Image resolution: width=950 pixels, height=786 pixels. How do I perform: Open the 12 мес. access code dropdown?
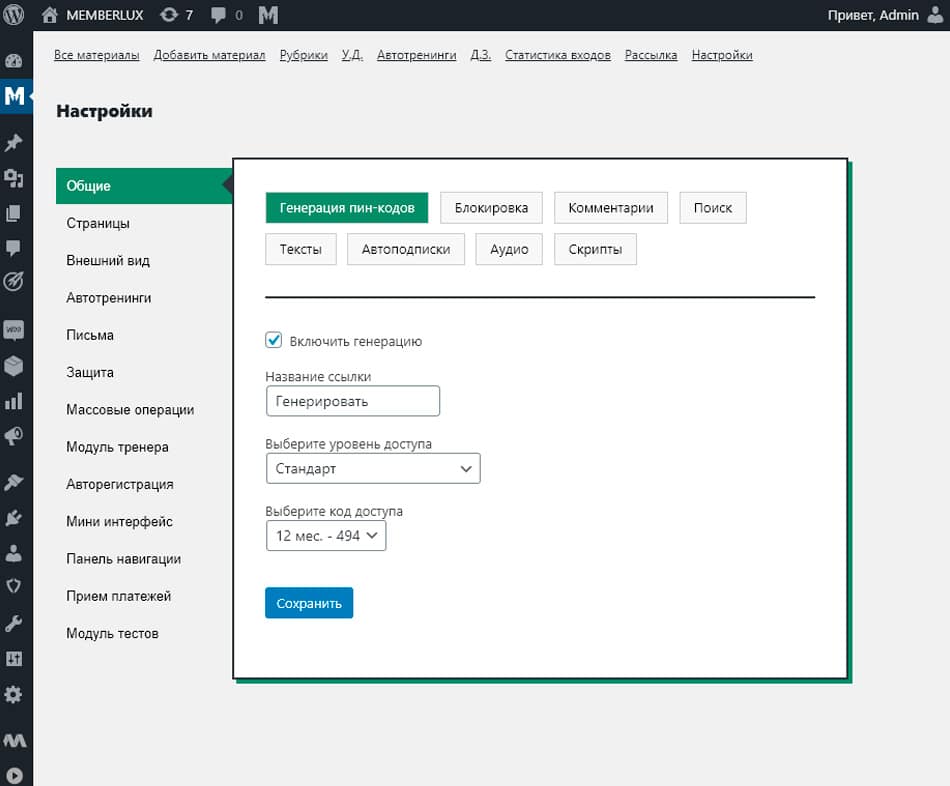(x=325, y=536)
